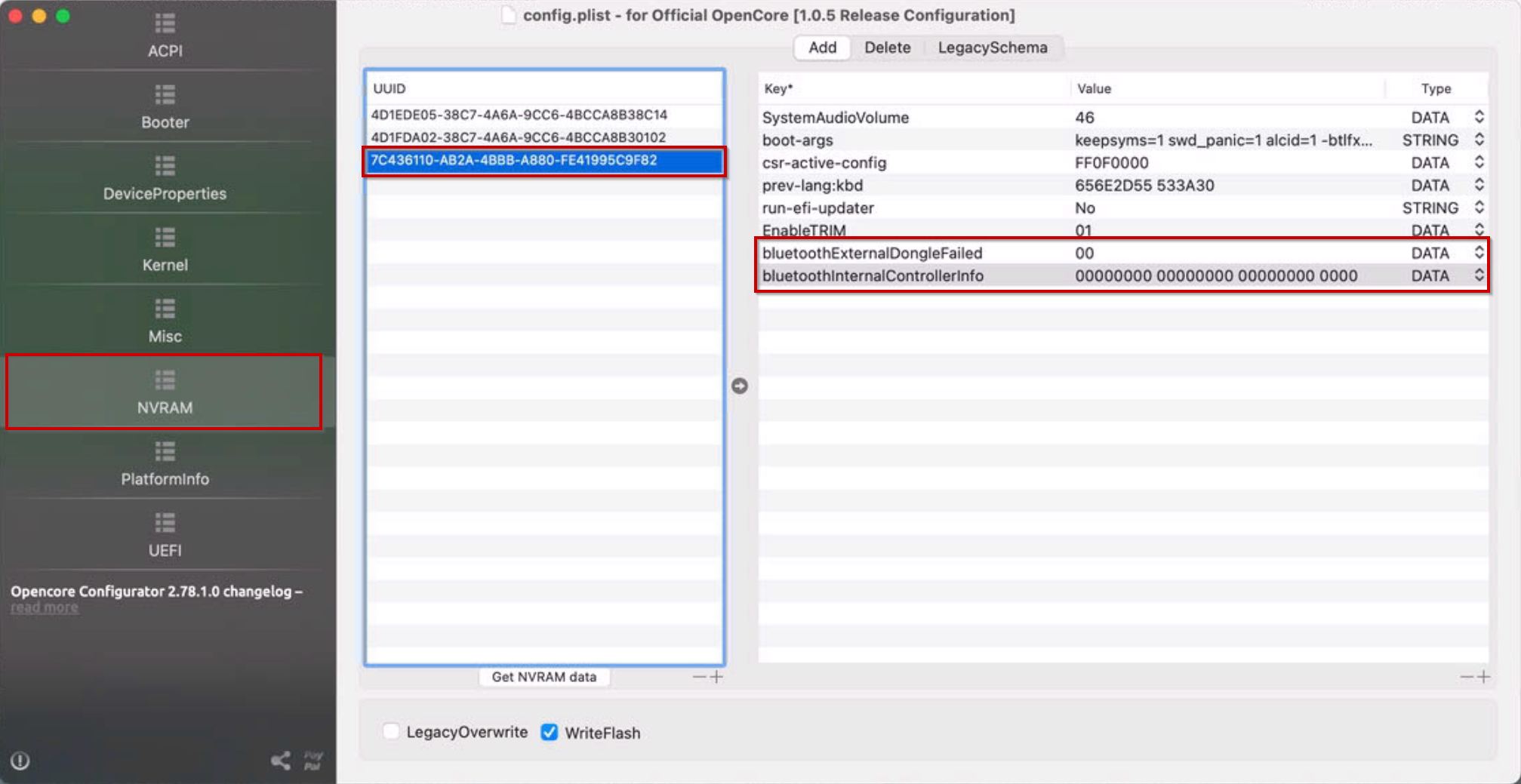1521x784 pixels.
Task: Enable the LegacyOverwrite checkbox
Action: point(391,732)
